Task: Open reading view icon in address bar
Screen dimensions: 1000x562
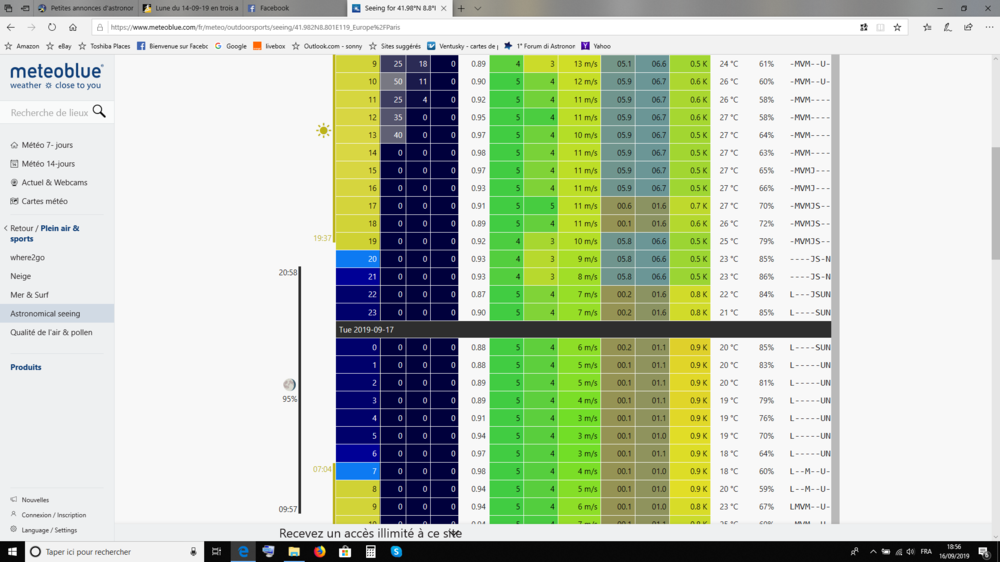Action: [880, 27]
